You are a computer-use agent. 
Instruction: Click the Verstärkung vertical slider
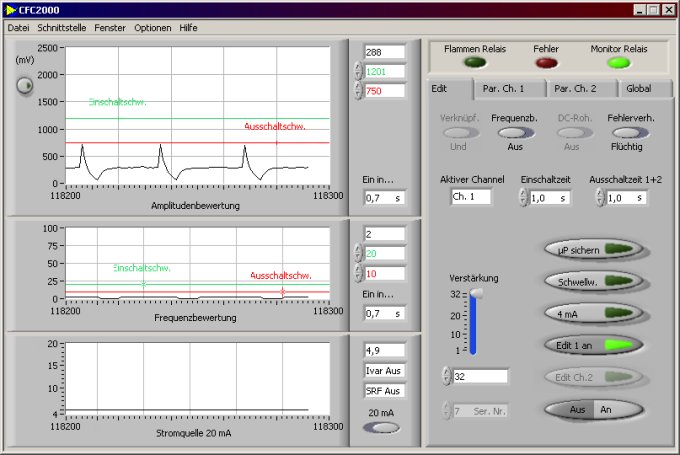pos(474,322)
